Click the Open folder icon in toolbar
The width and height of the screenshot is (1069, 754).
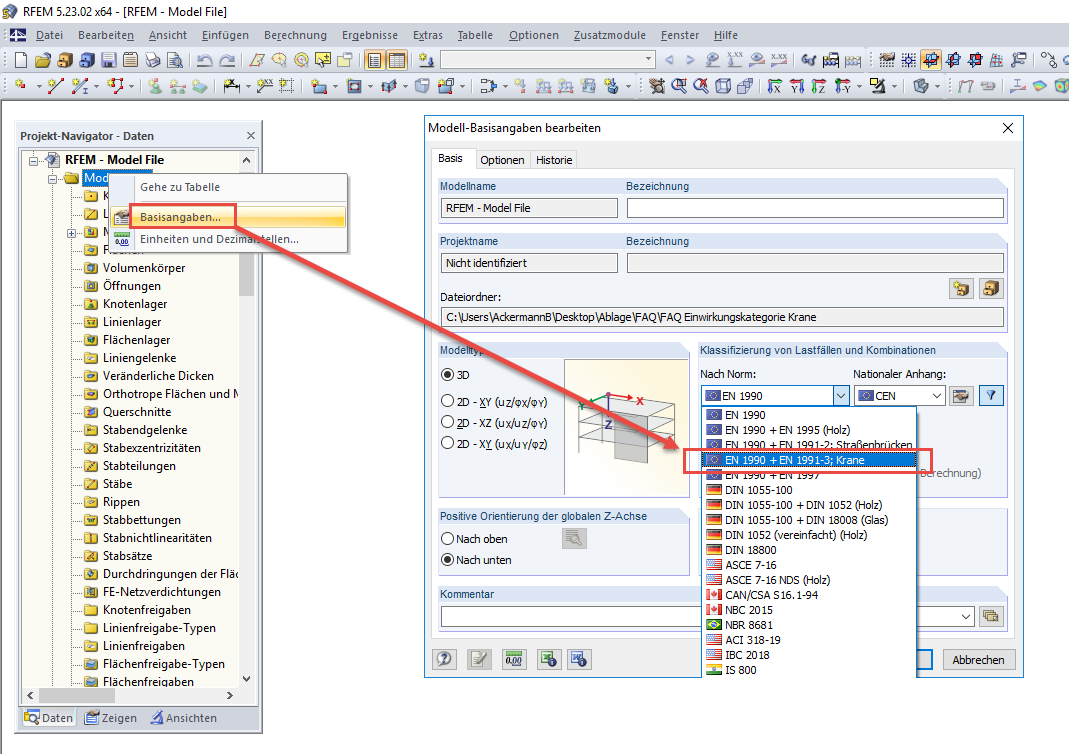[42, 60]
